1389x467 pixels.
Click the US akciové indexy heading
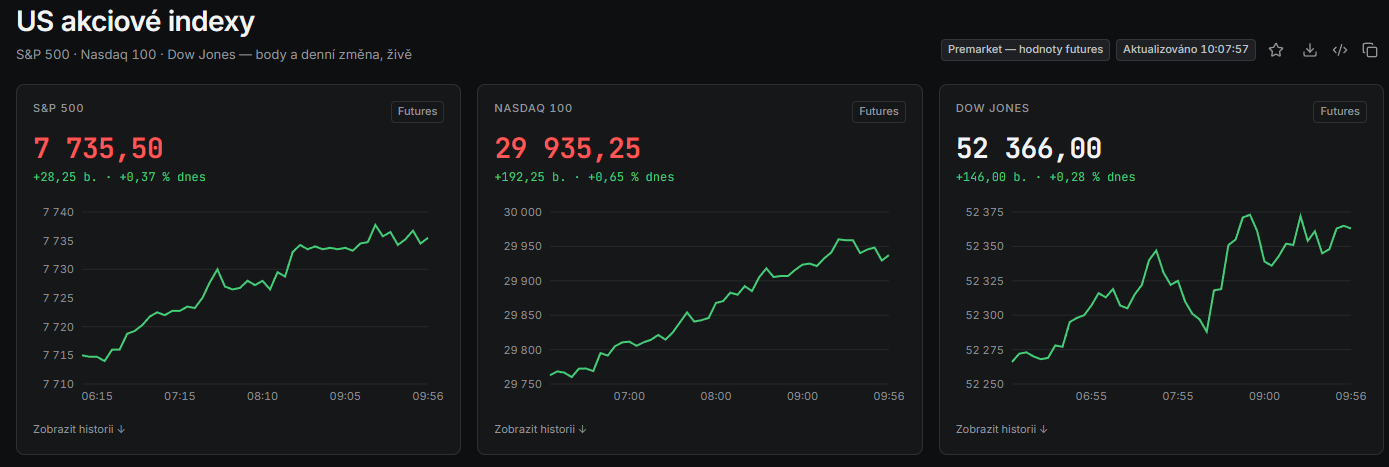coord(135,20)
